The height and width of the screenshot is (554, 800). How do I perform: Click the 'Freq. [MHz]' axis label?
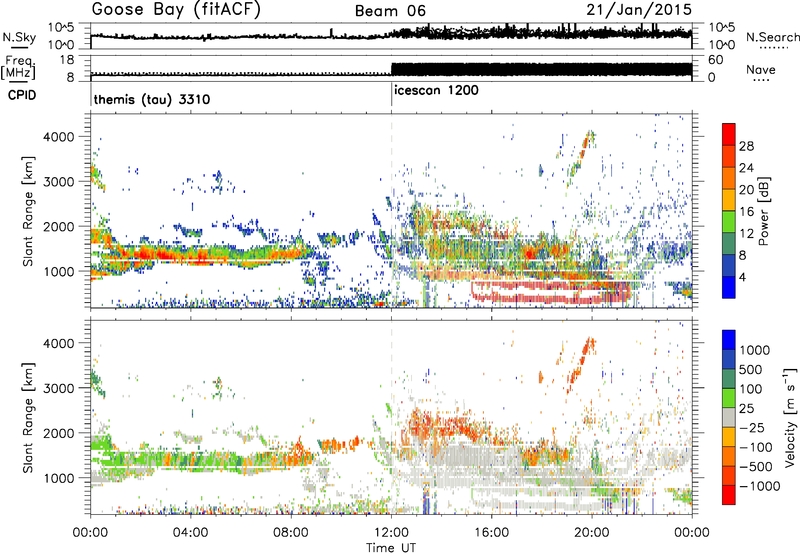tap(18, 67)
